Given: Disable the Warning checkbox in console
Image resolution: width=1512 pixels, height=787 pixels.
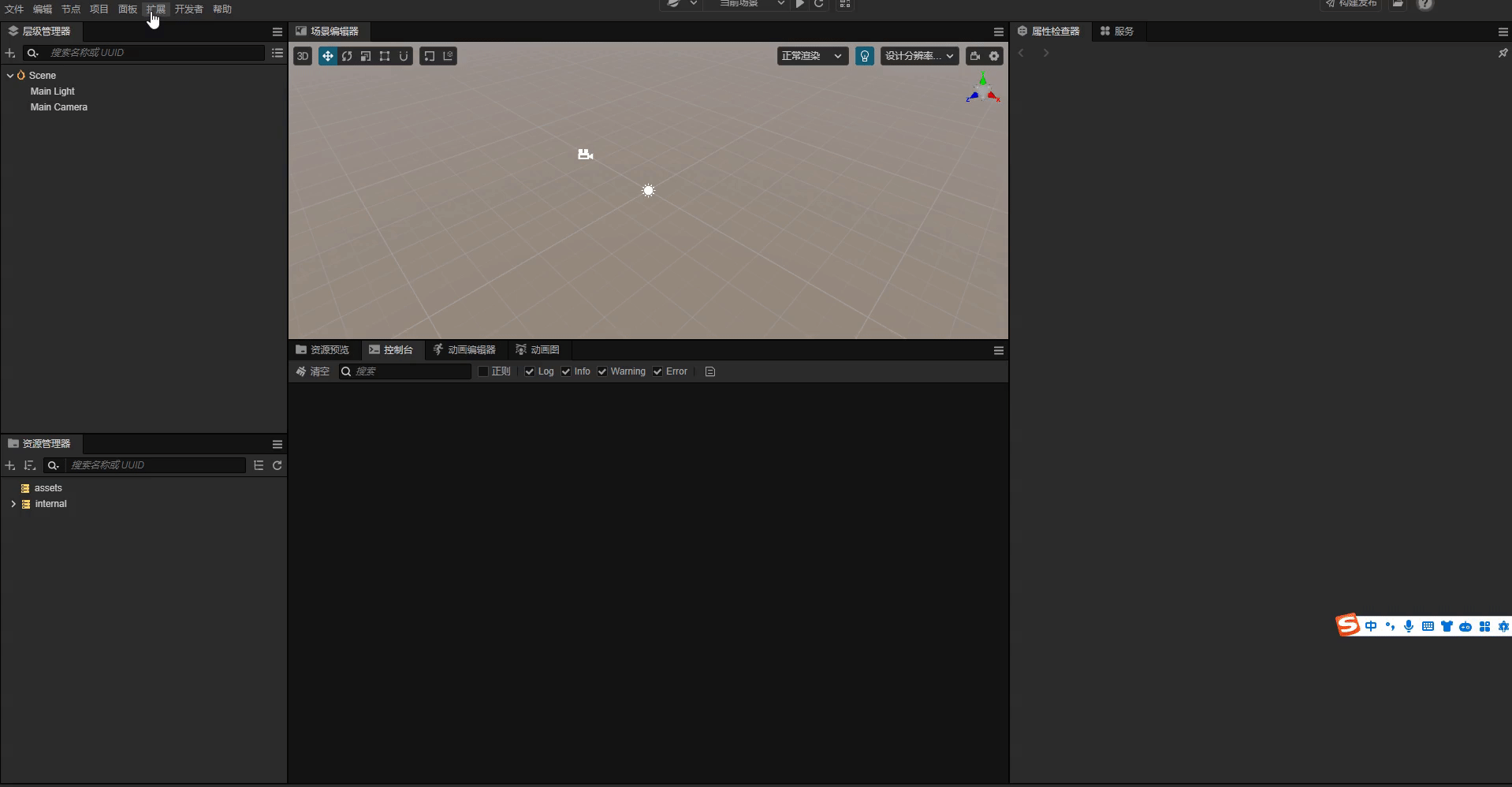Looking at the screenshot, I should pyautogui.click(x=602, y=371).
